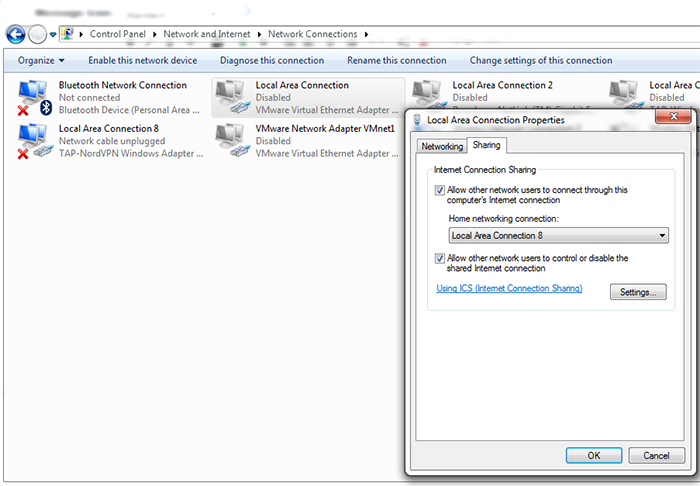Click the Network Connections breadcrumb
The image size is (700, 486).
point(312,34)
